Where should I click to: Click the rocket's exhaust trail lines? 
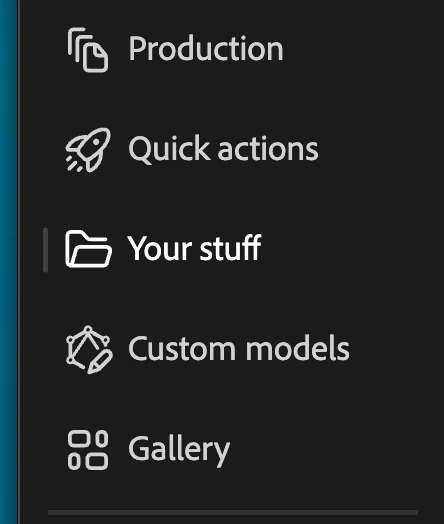point(74,164)
